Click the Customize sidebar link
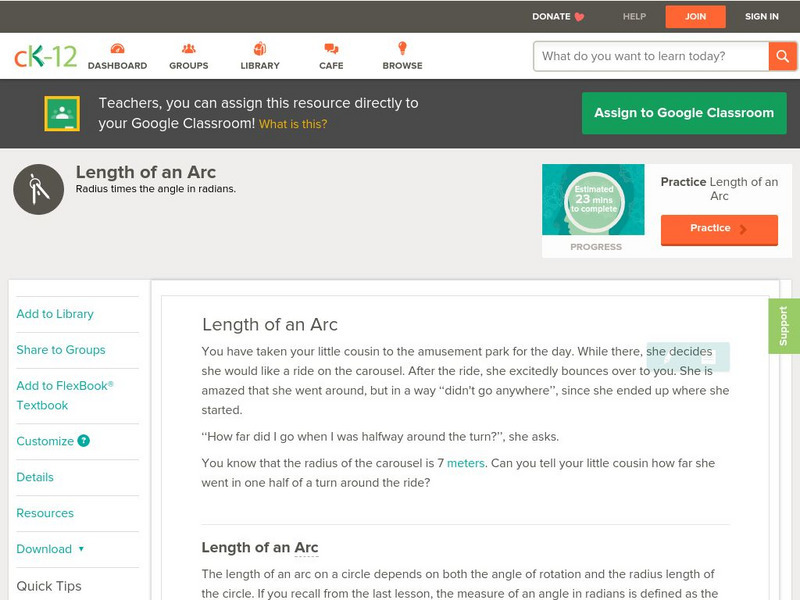800x600 pixels. point(45,441)
